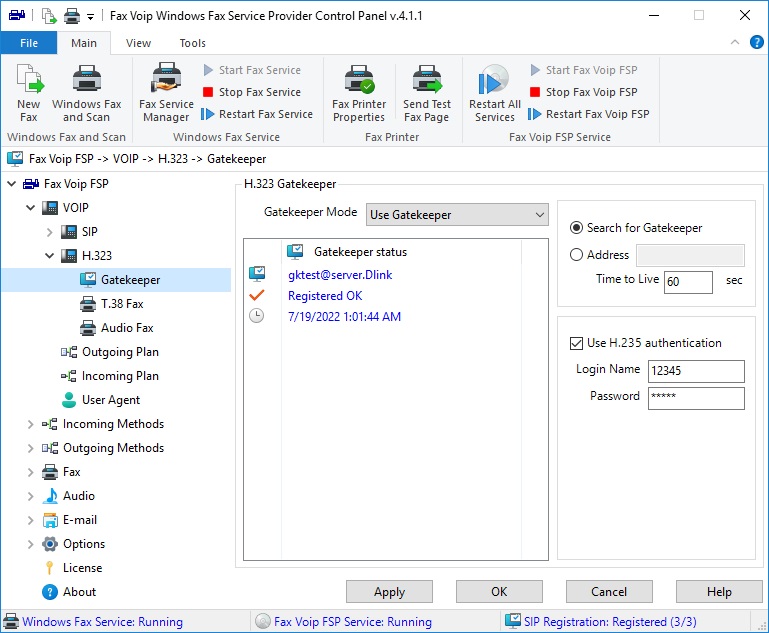Select Gatekeeper in the tree
The height and width of the screenshot is (633, 769).
tap(130, 280)
